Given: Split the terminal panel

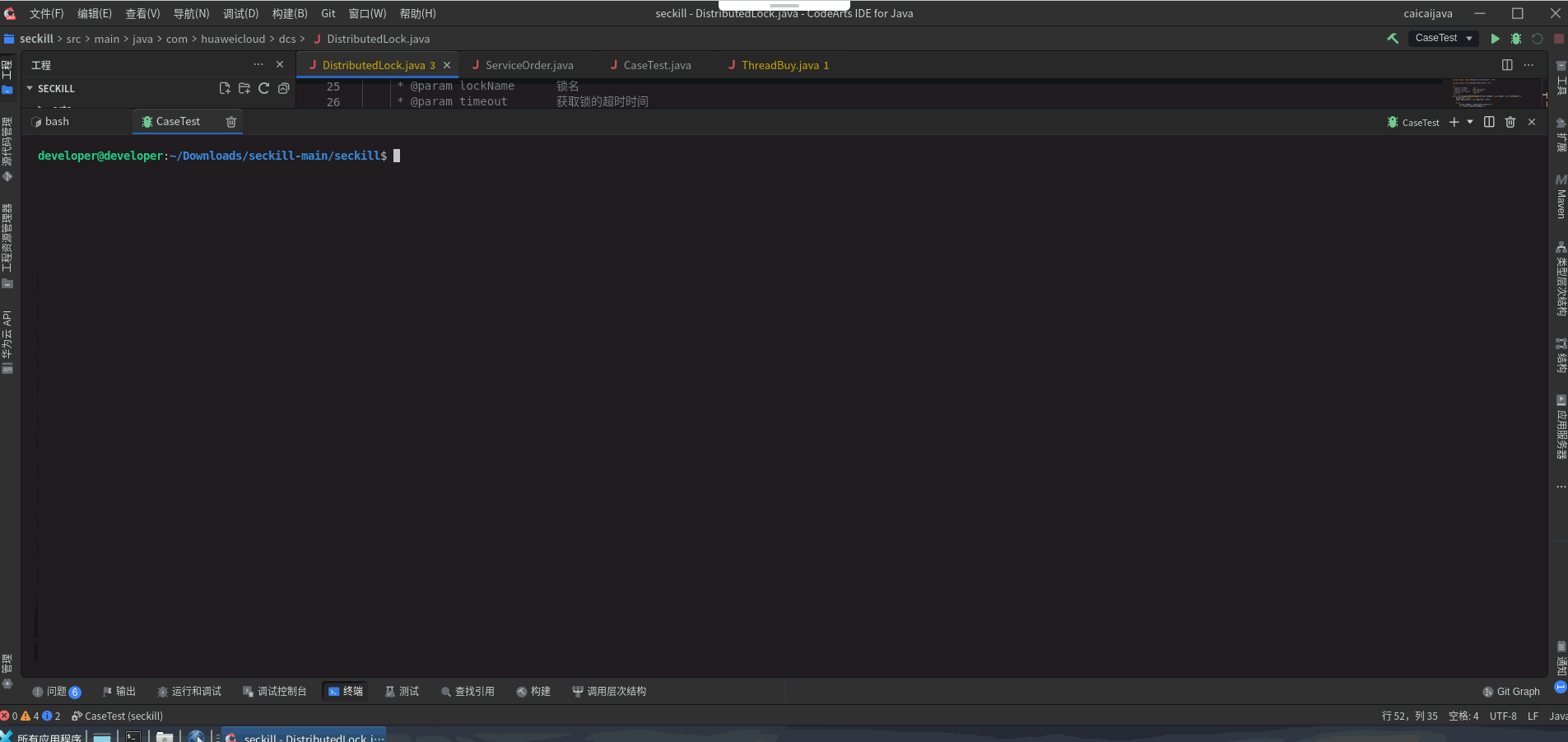Looking at the screenshot, I should point(1489,122).
